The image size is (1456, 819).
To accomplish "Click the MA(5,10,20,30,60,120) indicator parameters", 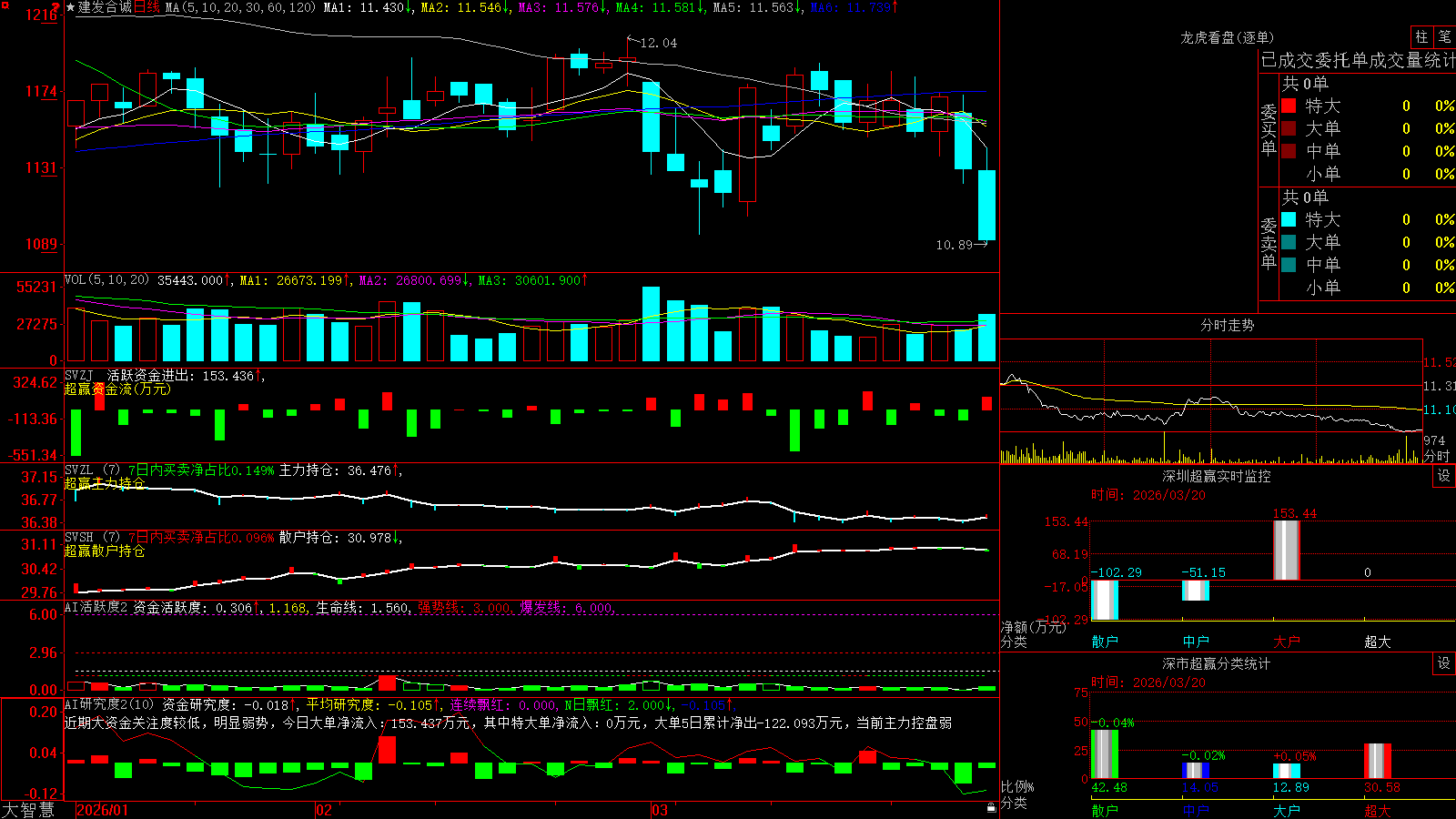I will pyautogui.click(x=240, y=7).
